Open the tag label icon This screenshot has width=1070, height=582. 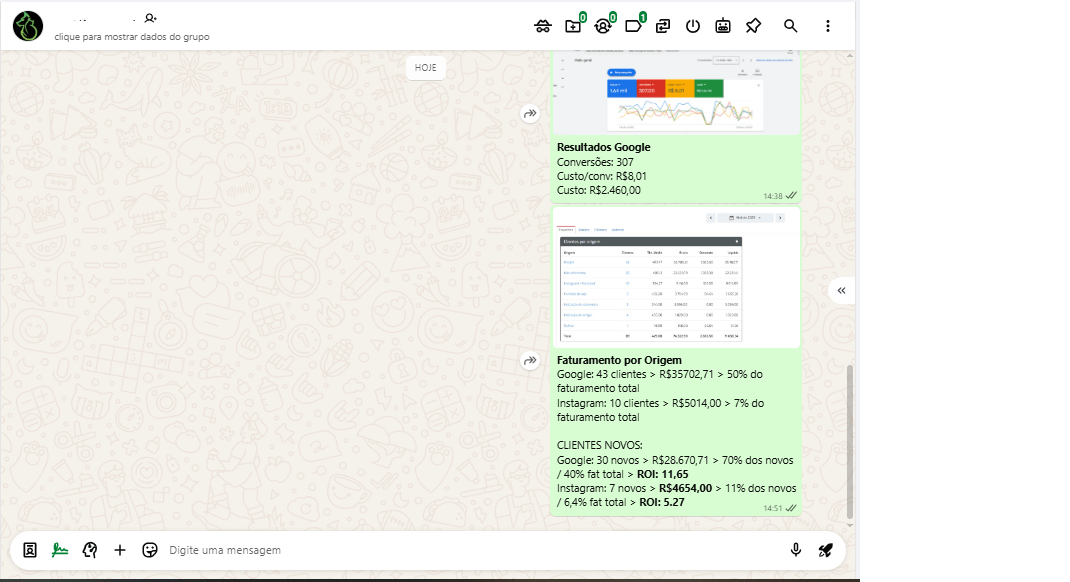pos(633,26)
